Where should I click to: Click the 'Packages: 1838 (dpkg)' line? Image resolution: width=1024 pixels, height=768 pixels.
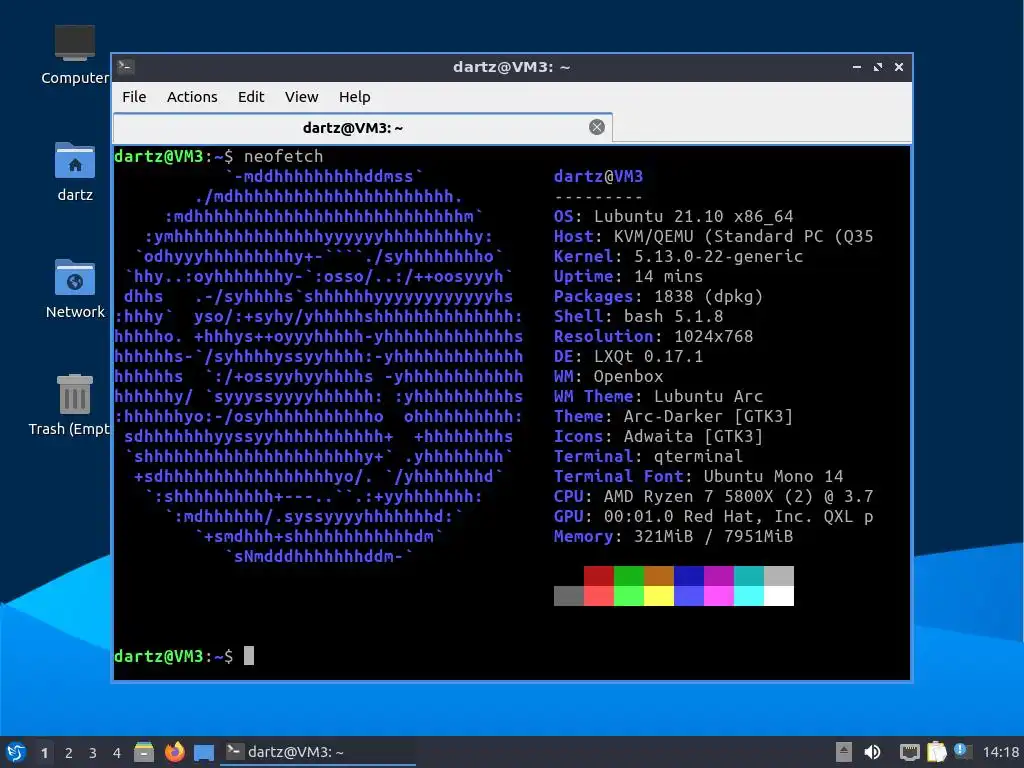[x=658, y=296]
